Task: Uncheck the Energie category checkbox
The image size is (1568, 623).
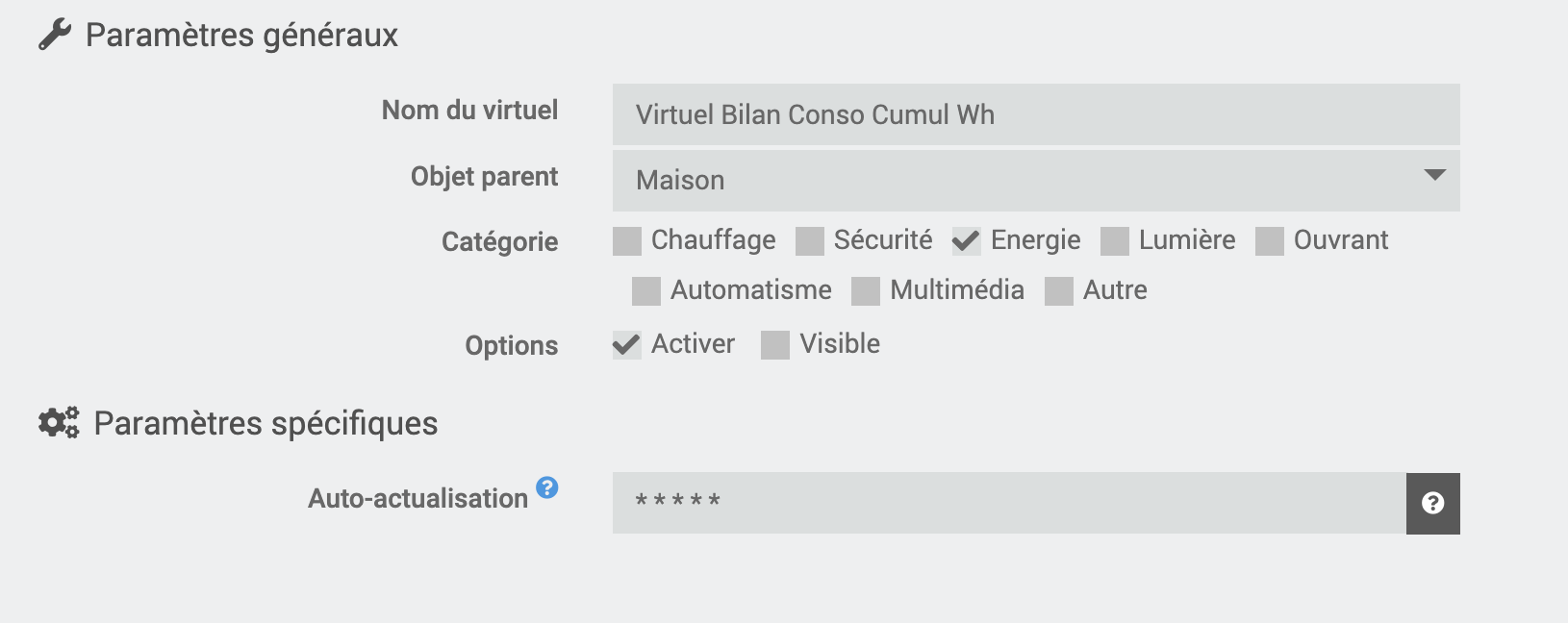Action: coord(966,241)
